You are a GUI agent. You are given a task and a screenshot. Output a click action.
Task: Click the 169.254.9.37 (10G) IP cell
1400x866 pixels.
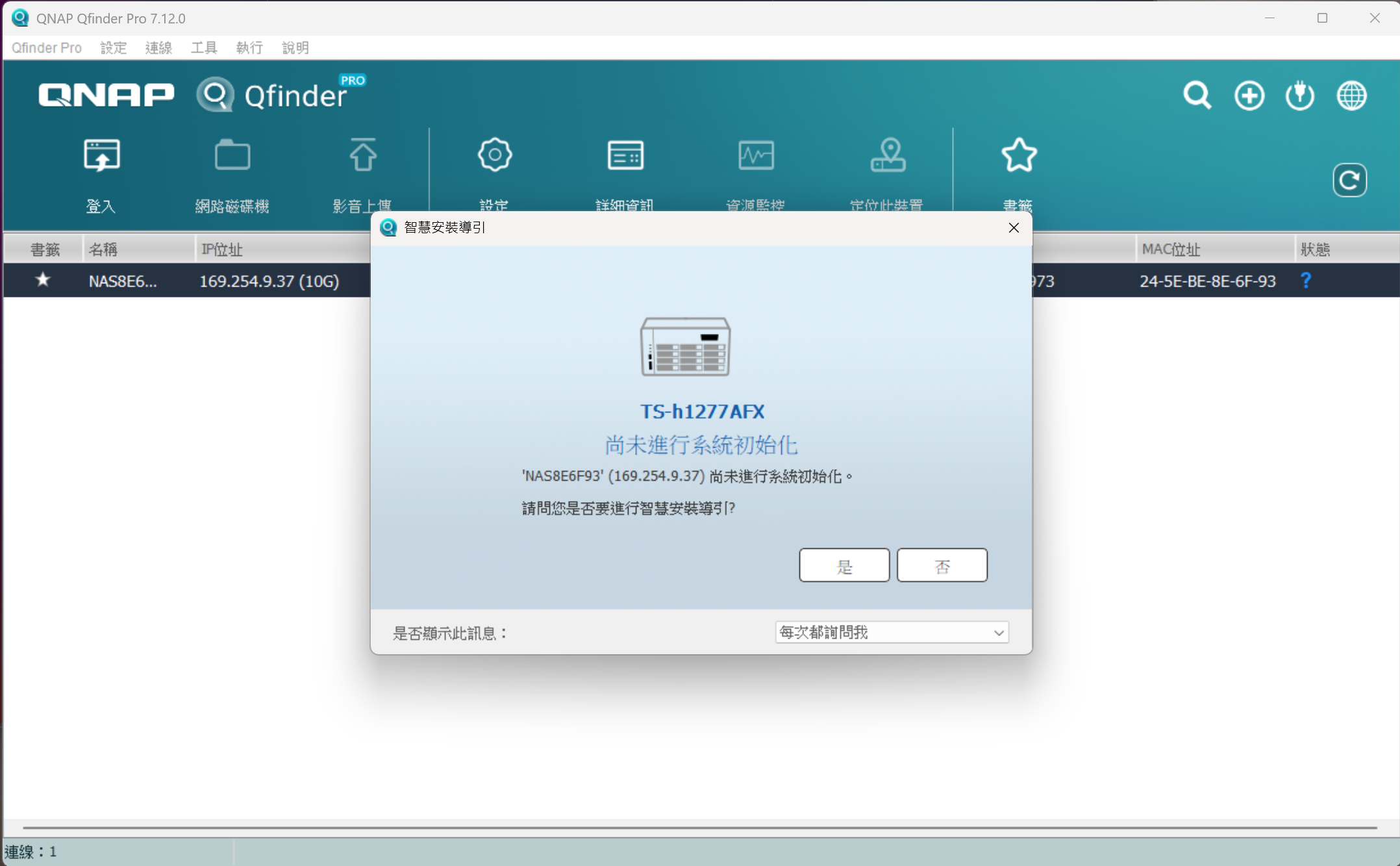pyautogui.click(x=269, y=281)
